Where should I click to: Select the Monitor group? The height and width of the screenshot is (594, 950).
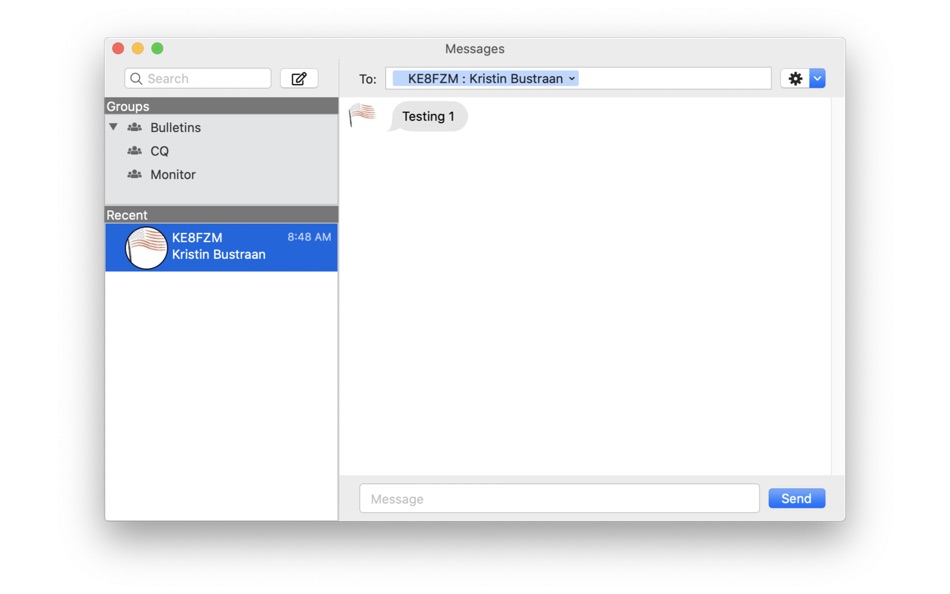[x=172, y=174]
